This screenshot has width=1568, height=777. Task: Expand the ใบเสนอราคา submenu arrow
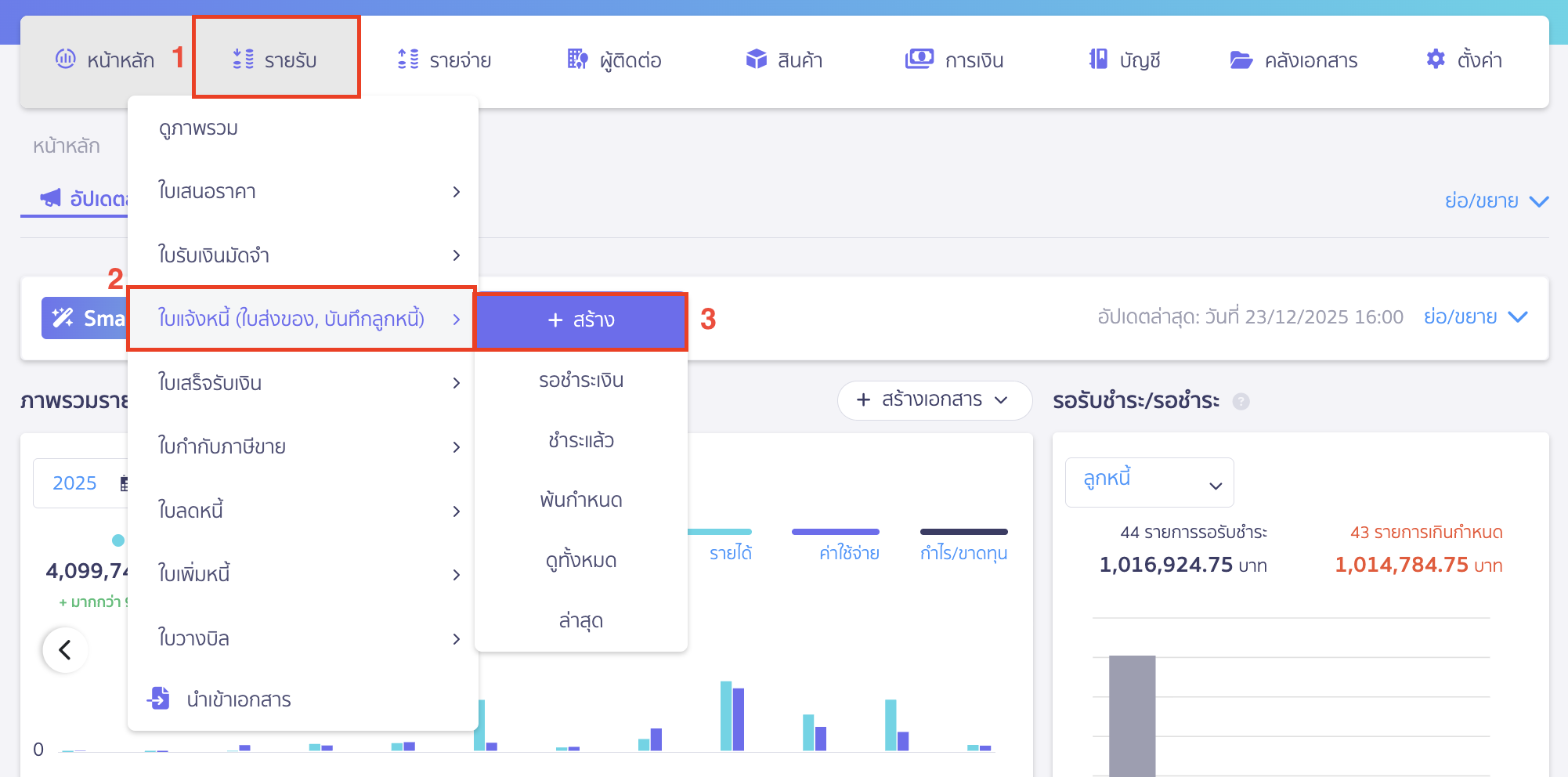click(457, 191)
